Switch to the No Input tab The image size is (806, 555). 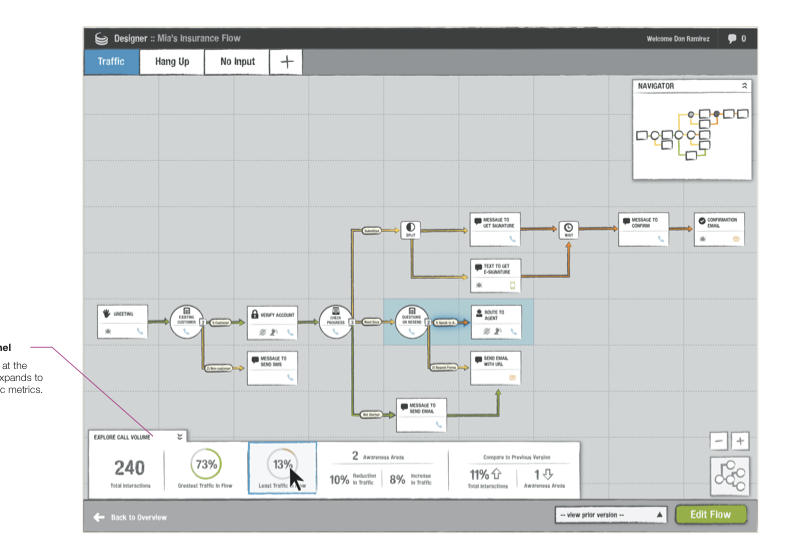point(237,62)
